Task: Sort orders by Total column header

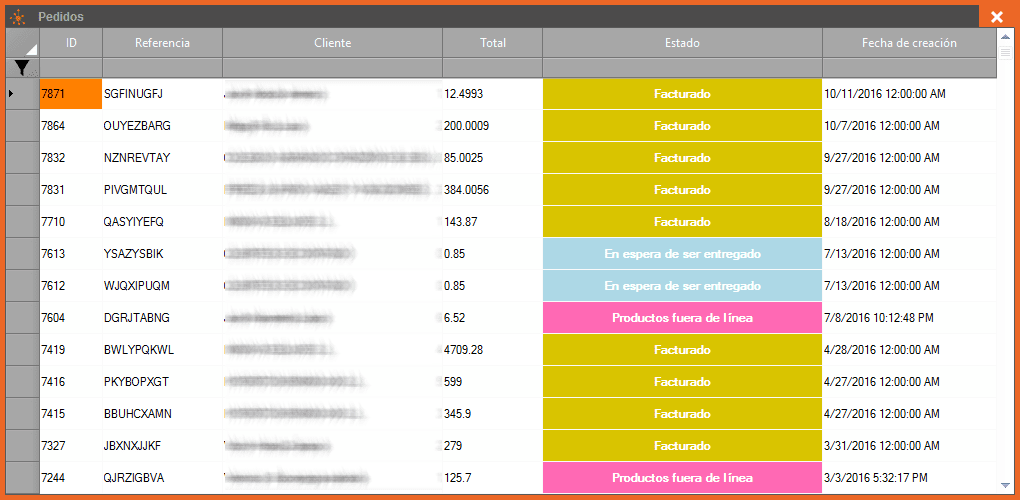Action: tap(492, 43)
